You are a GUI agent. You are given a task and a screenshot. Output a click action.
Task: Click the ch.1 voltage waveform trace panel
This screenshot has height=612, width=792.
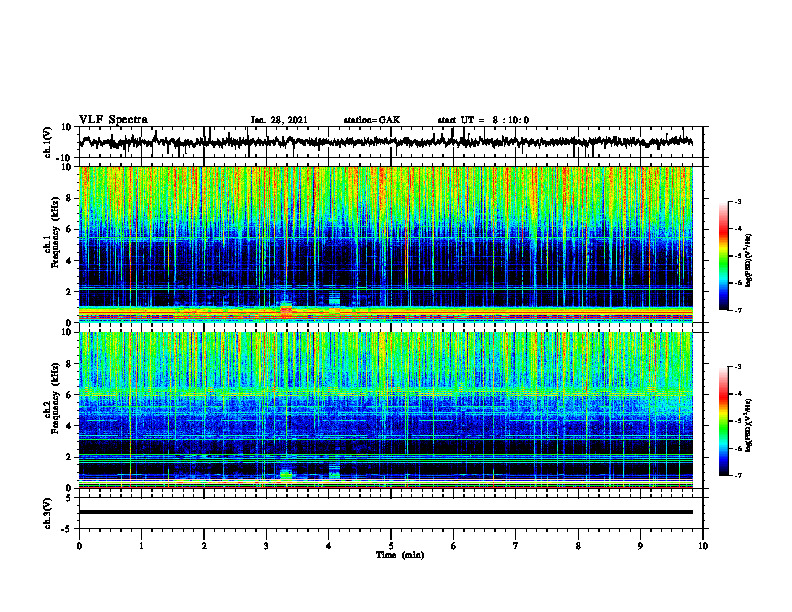point(390,142)
